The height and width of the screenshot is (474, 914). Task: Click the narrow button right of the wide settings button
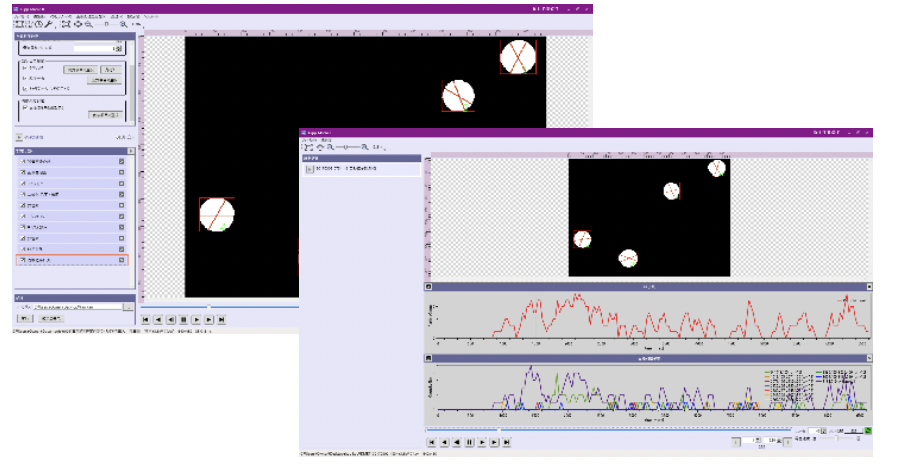pyautogui.click(x=111, y=70)
